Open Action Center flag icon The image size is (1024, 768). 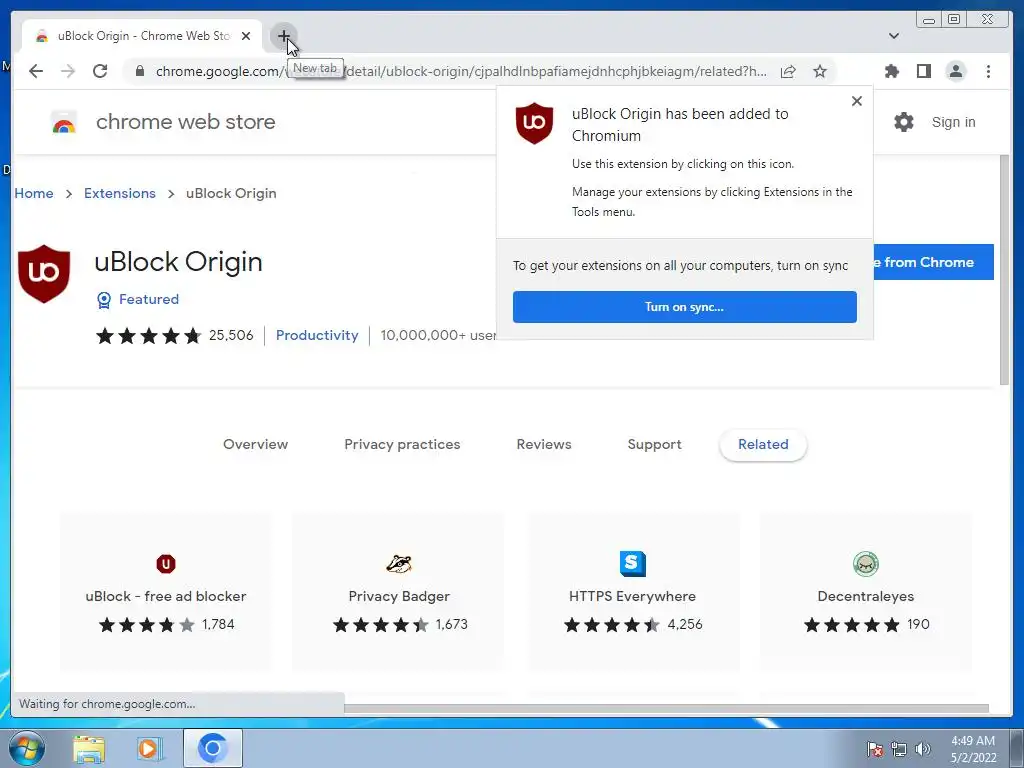pyautogui.click(x=874, y=748)
